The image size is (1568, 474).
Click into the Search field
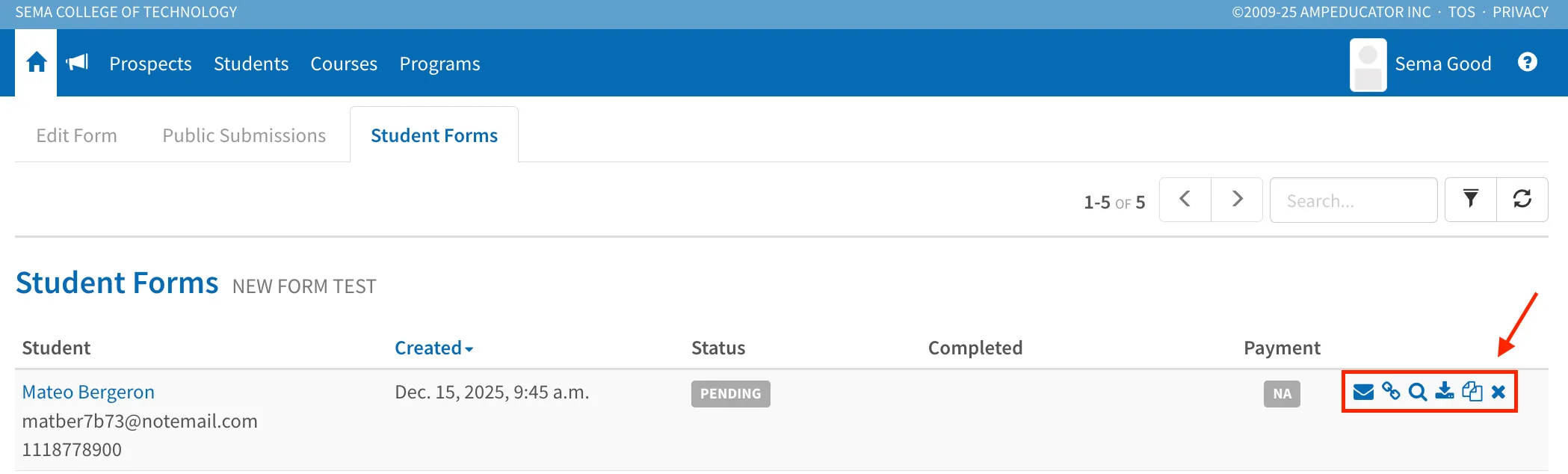(1354, 200)
